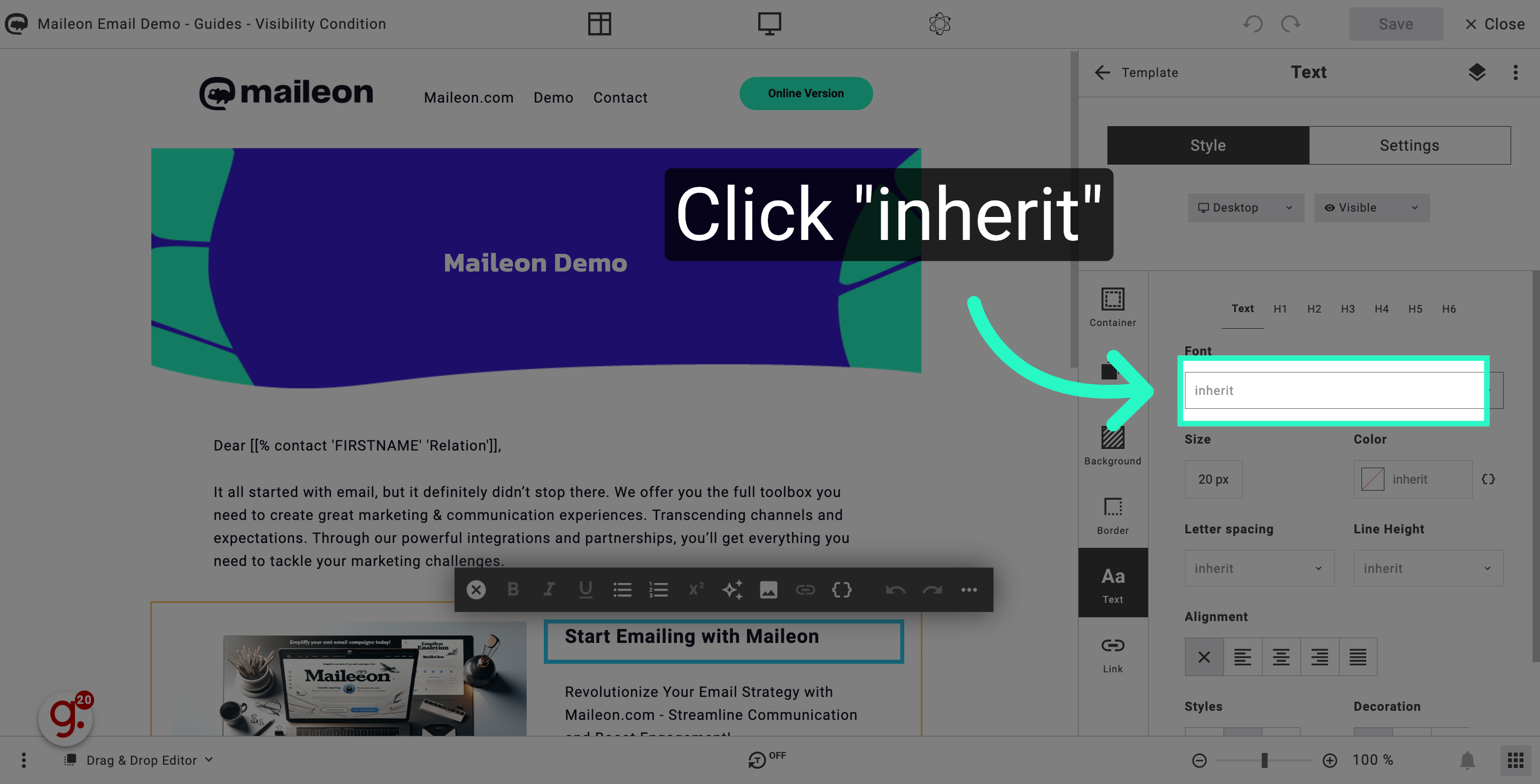Close the editor with Close
1540x784 pixels.
coord(1495,24)
